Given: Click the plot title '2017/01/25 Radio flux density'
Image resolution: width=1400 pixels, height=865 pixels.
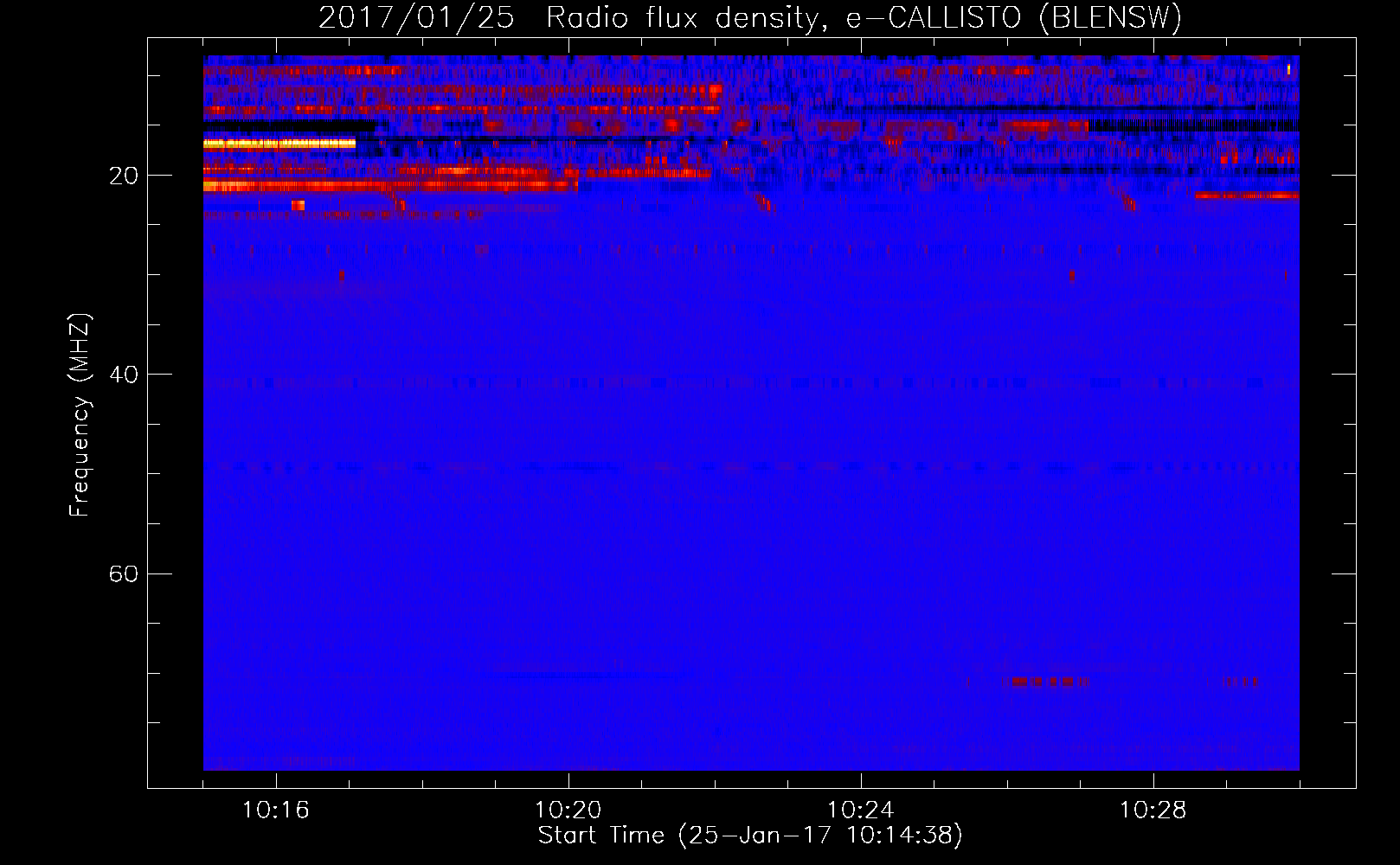Looking at the screenshot, I should (x=750, y=18).
